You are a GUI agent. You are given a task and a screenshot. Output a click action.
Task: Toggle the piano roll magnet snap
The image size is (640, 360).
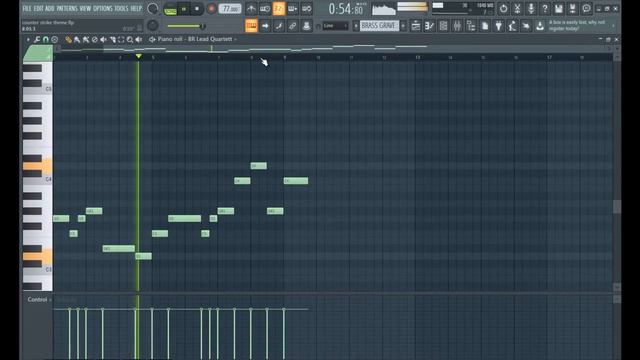[x=46, y=40]
